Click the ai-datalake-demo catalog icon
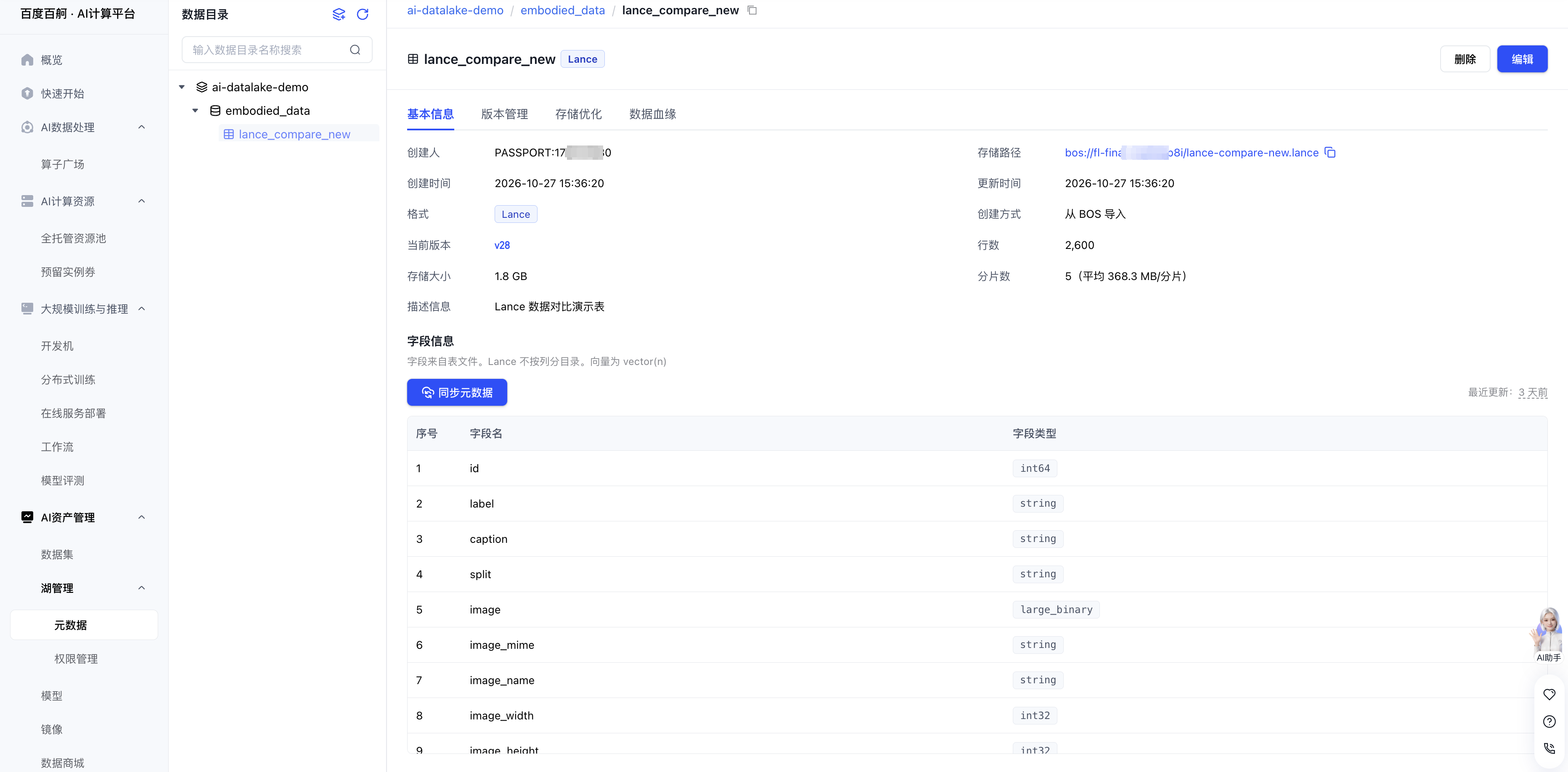The width and height of the screenshot is (1568, 772). tap(201, 87)
